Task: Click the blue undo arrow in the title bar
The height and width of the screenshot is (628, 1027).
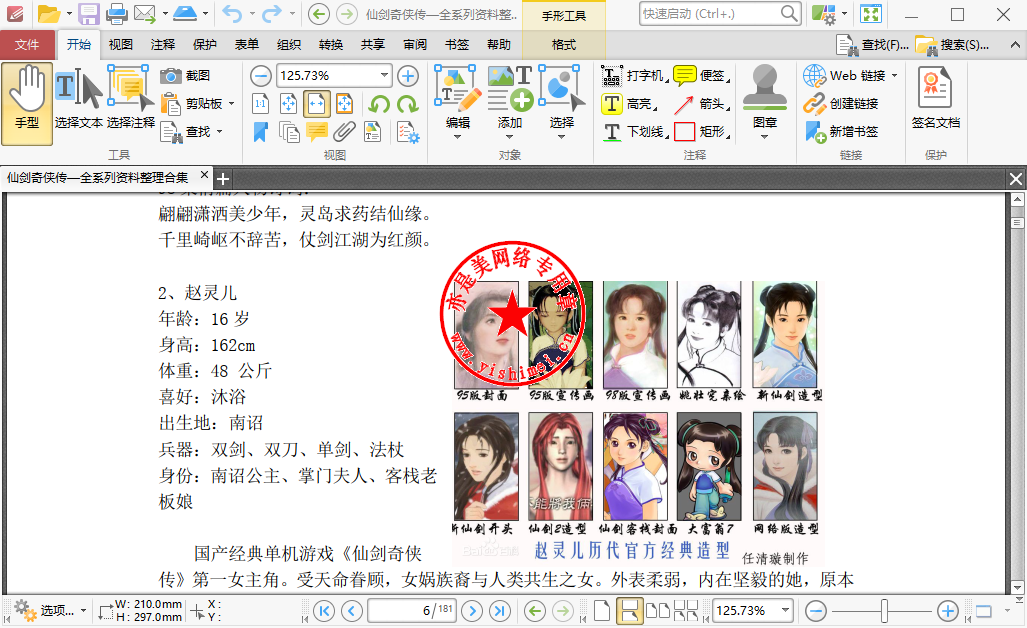Action: point(232,14)
